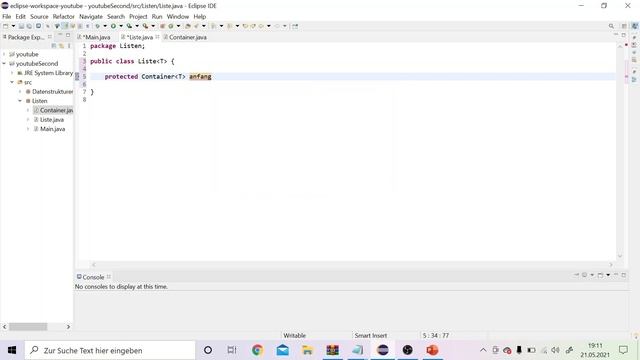Viewport: 640px width, 360px height.
Task: Click the Pin to Editor toolbar icon
Action: click(x=295, y=26)
